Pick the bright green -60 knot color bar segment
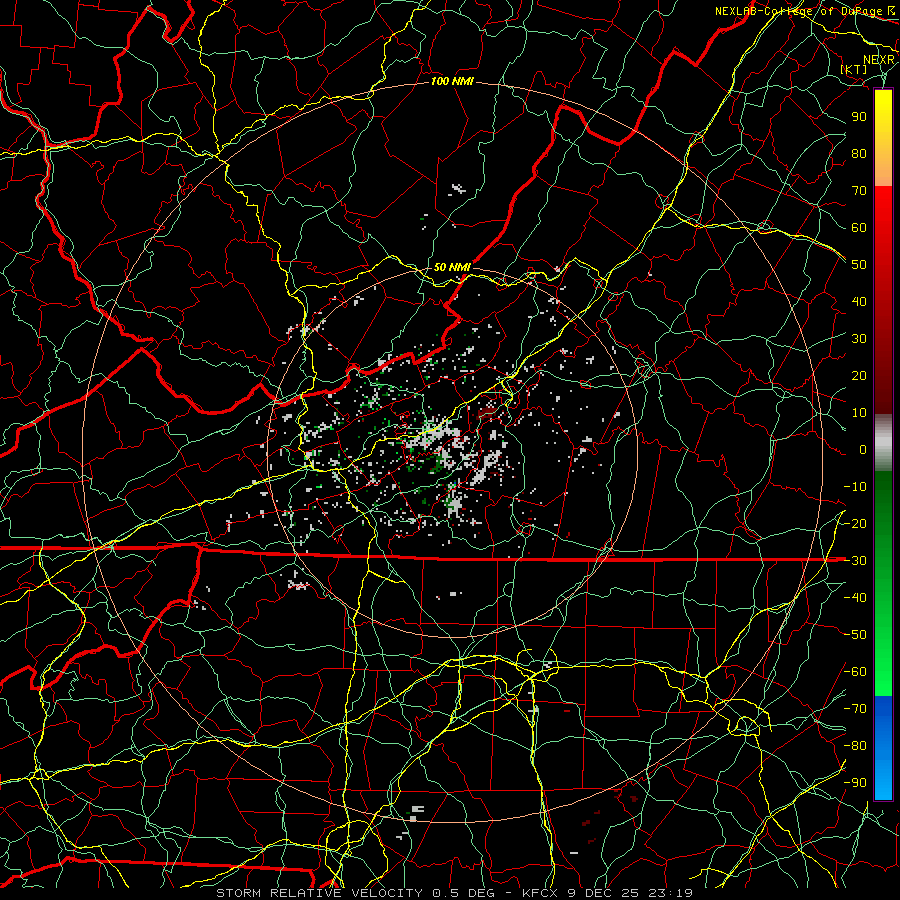Screen dimensions: 900x900 point(883,672)
